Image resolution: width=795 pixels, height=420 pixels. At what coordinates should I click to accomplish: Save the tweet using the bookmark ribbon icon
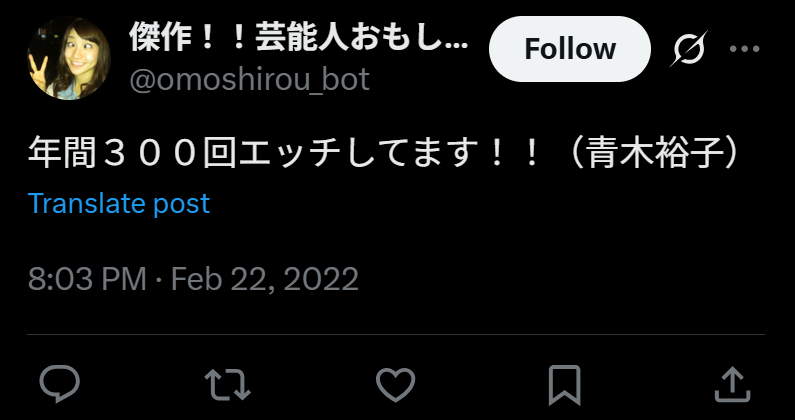(564, 385)
